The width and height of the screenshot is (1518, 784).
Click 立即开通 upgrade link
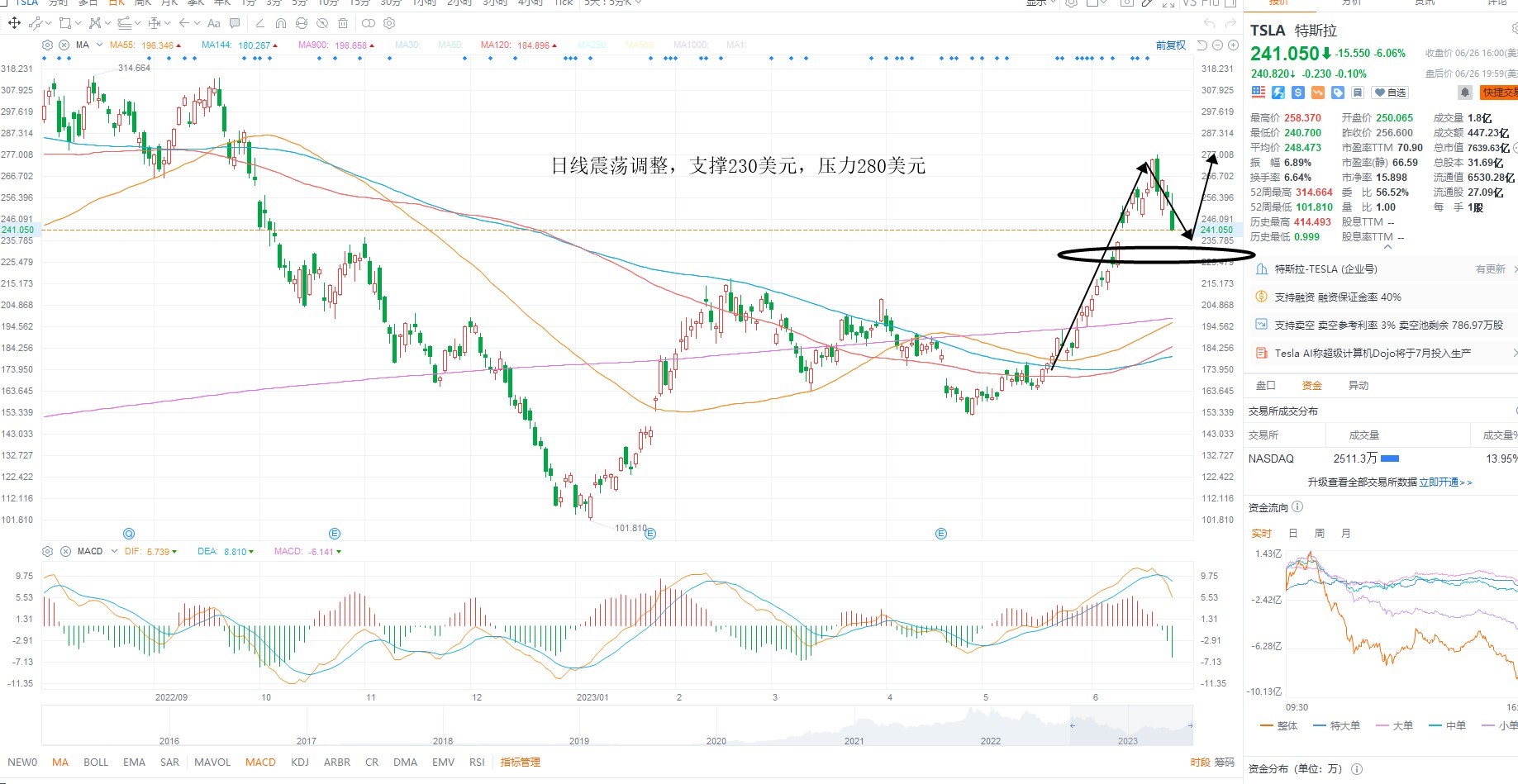tap(1445, 482)
